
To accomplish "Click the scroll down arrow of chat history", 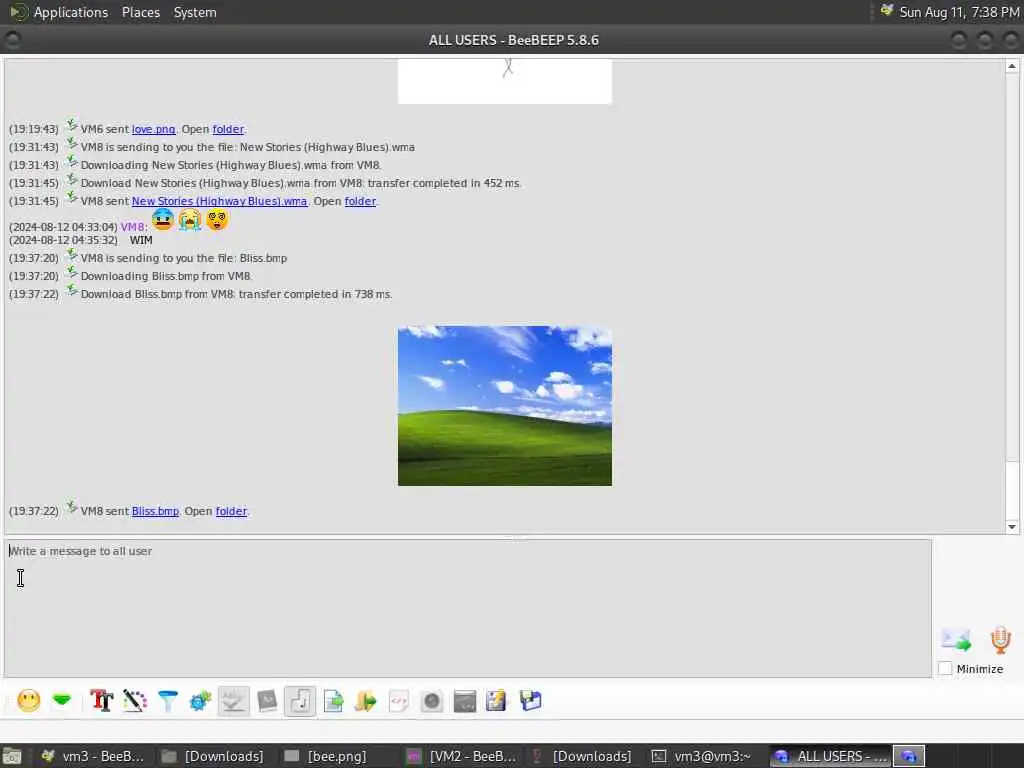I will pos(1012,526).
